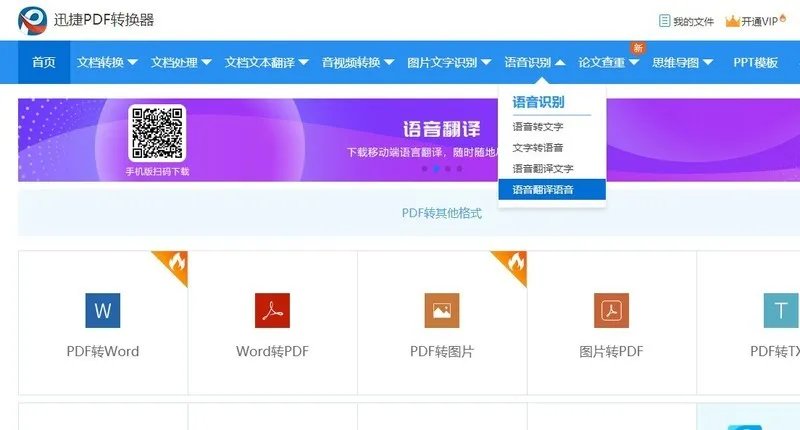Click 手机版扫码下载 caption text
The height and width of the screenshot is (430, 800).
157,171
